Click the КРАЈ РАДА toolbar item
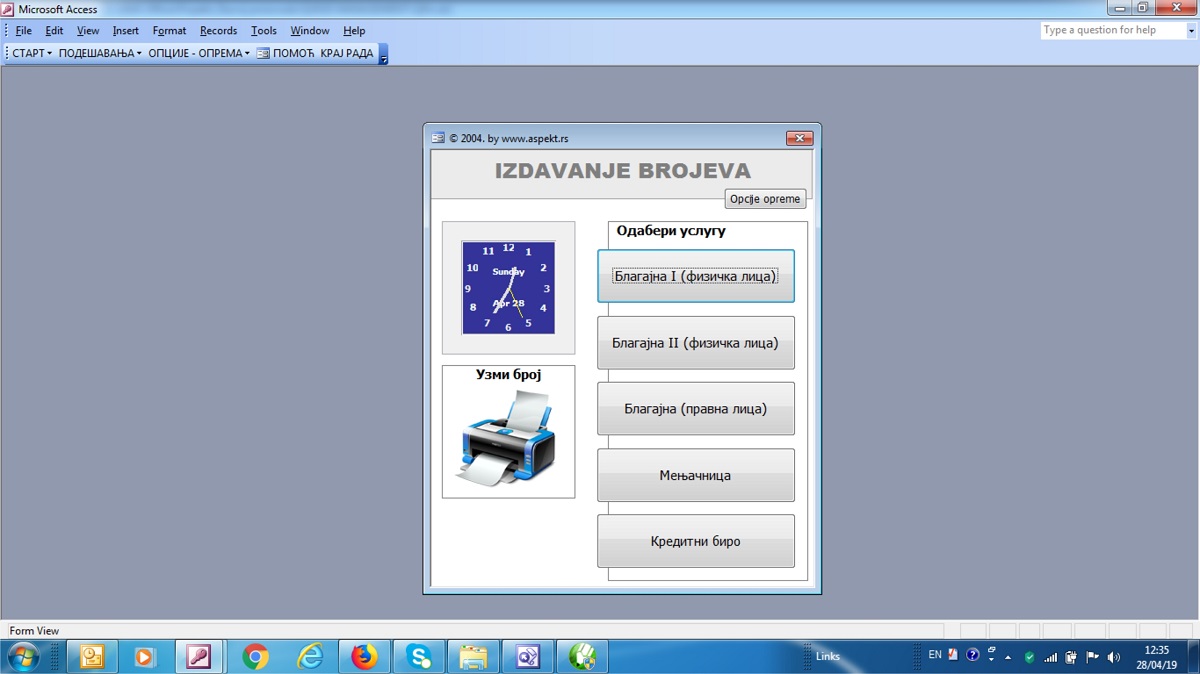Viewport: 1200px width, 674px height. (347, 53)
